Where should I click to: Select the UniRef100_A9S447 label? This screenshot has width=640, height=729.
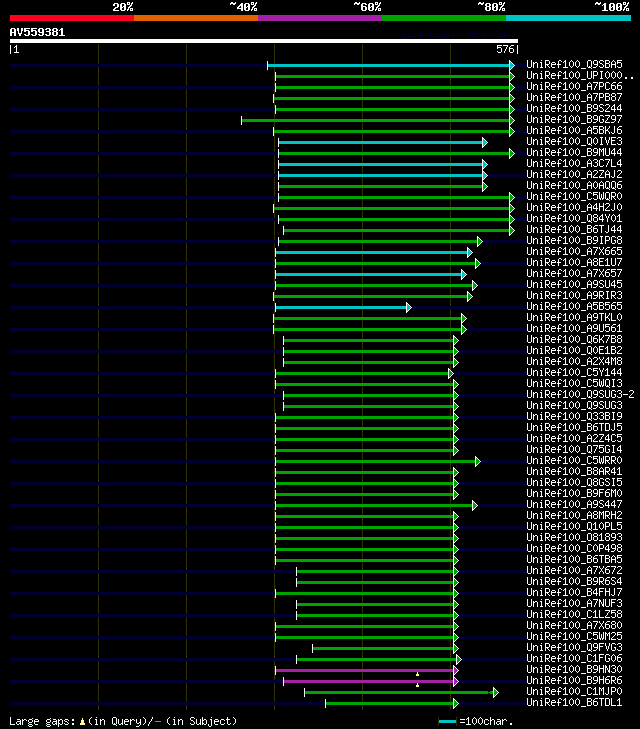tap(574, 504)
